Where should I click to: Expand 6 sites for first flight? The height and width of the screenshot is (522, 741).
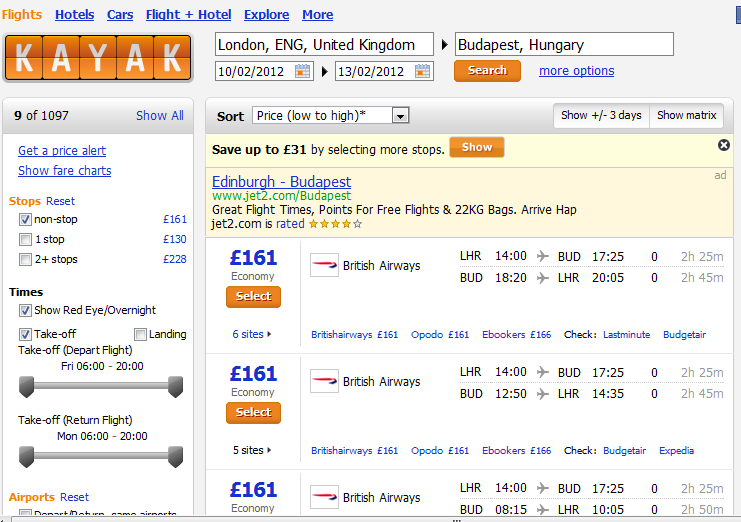251,334
